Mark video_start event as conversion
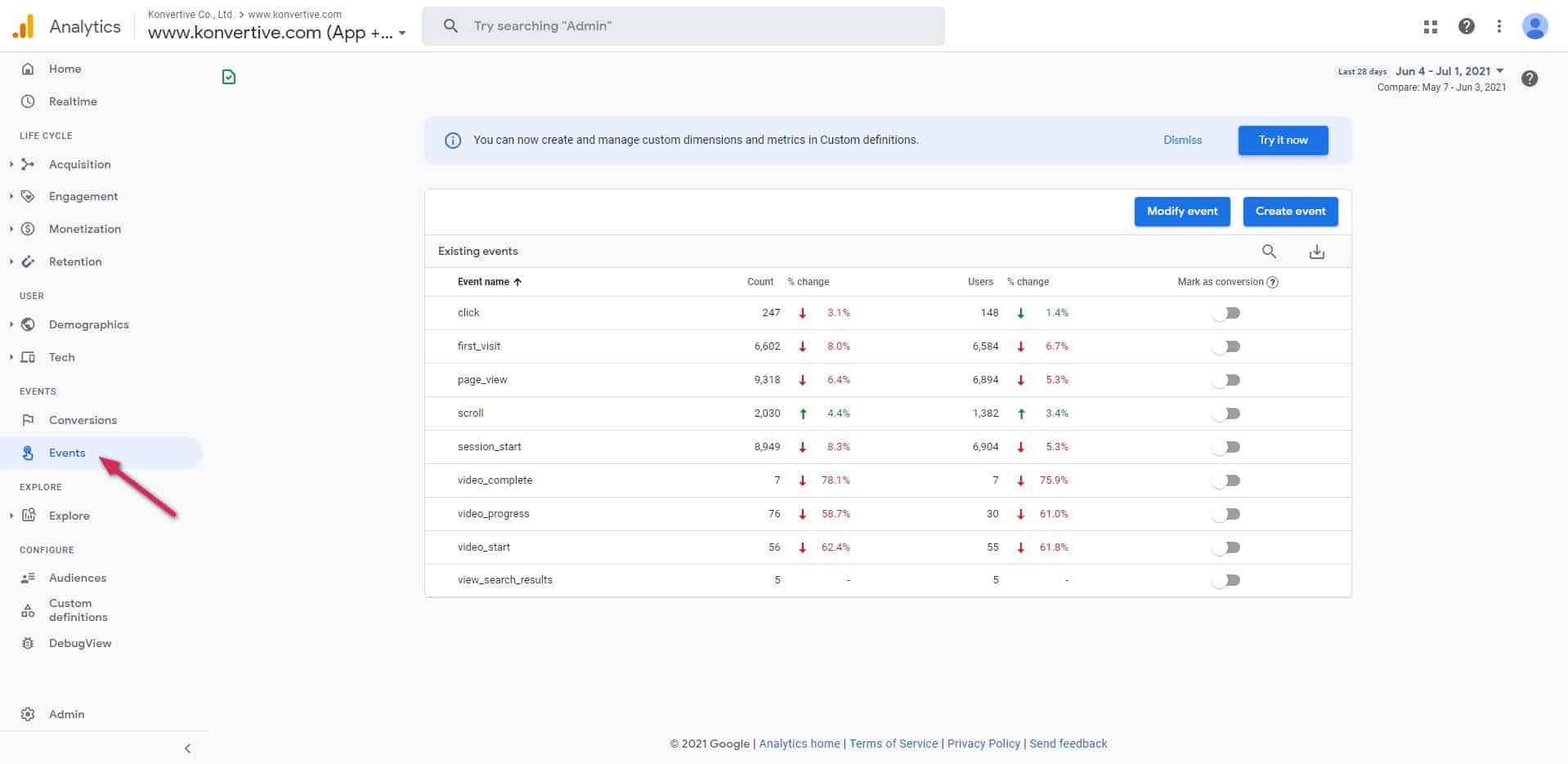Image resolution: width=1568 pixels, height=764 pixels. (x=1226, y=547)
